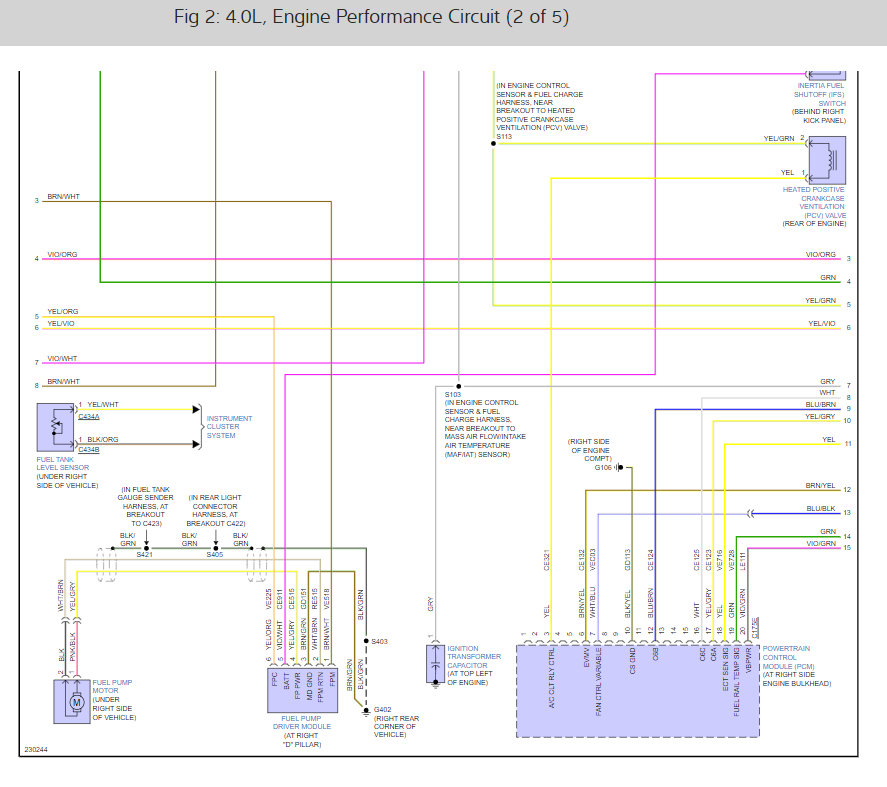Click the vertical A/C CLT RLY CTRL pin label
Image resolution: width=887 pixels, height=787 pixels.
tap(552, 678)
